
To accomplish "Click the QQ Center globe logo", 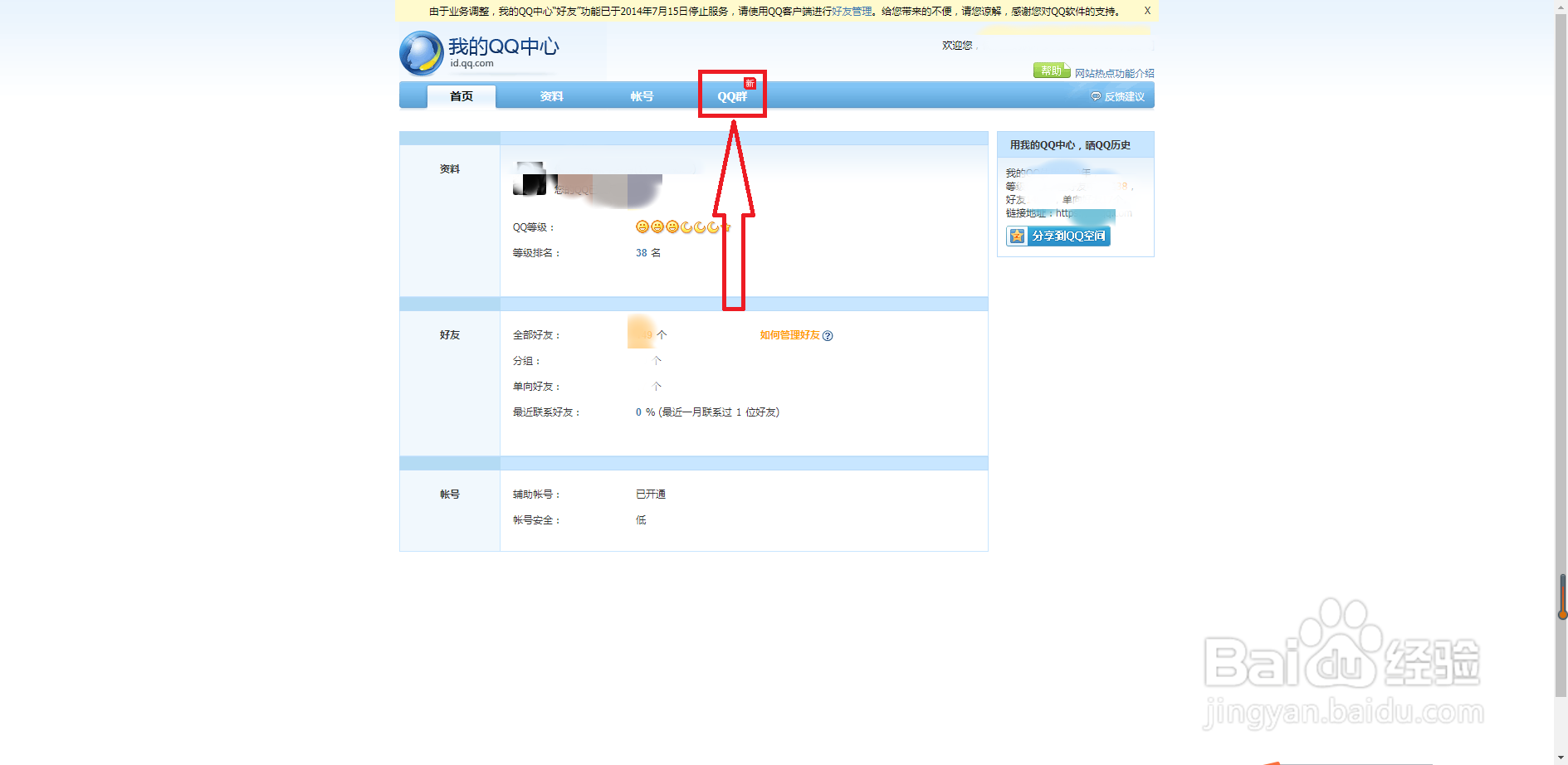I will 422,53.
